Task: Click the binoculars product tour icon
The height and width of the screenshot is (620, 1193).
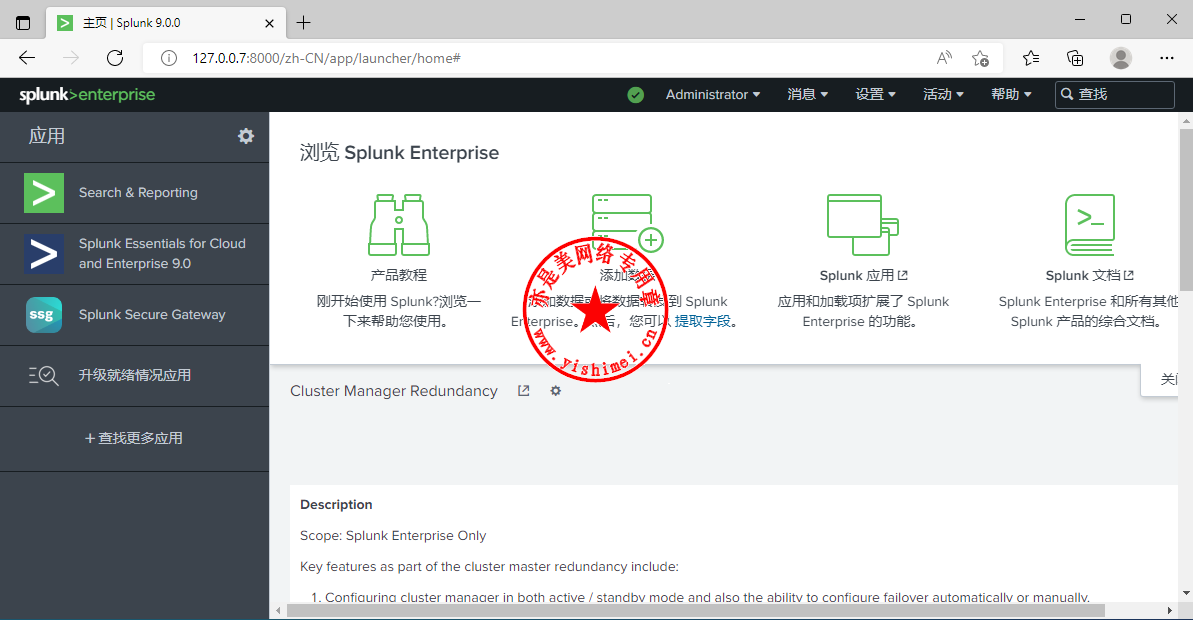Action: point(399,224)
